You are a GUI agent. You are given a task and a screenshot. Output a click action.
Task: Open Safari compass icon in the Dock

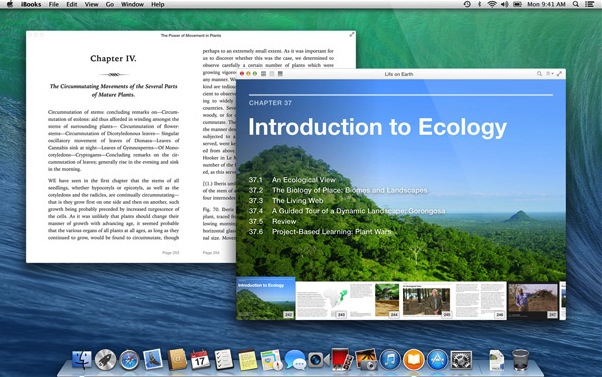(129, 360)
